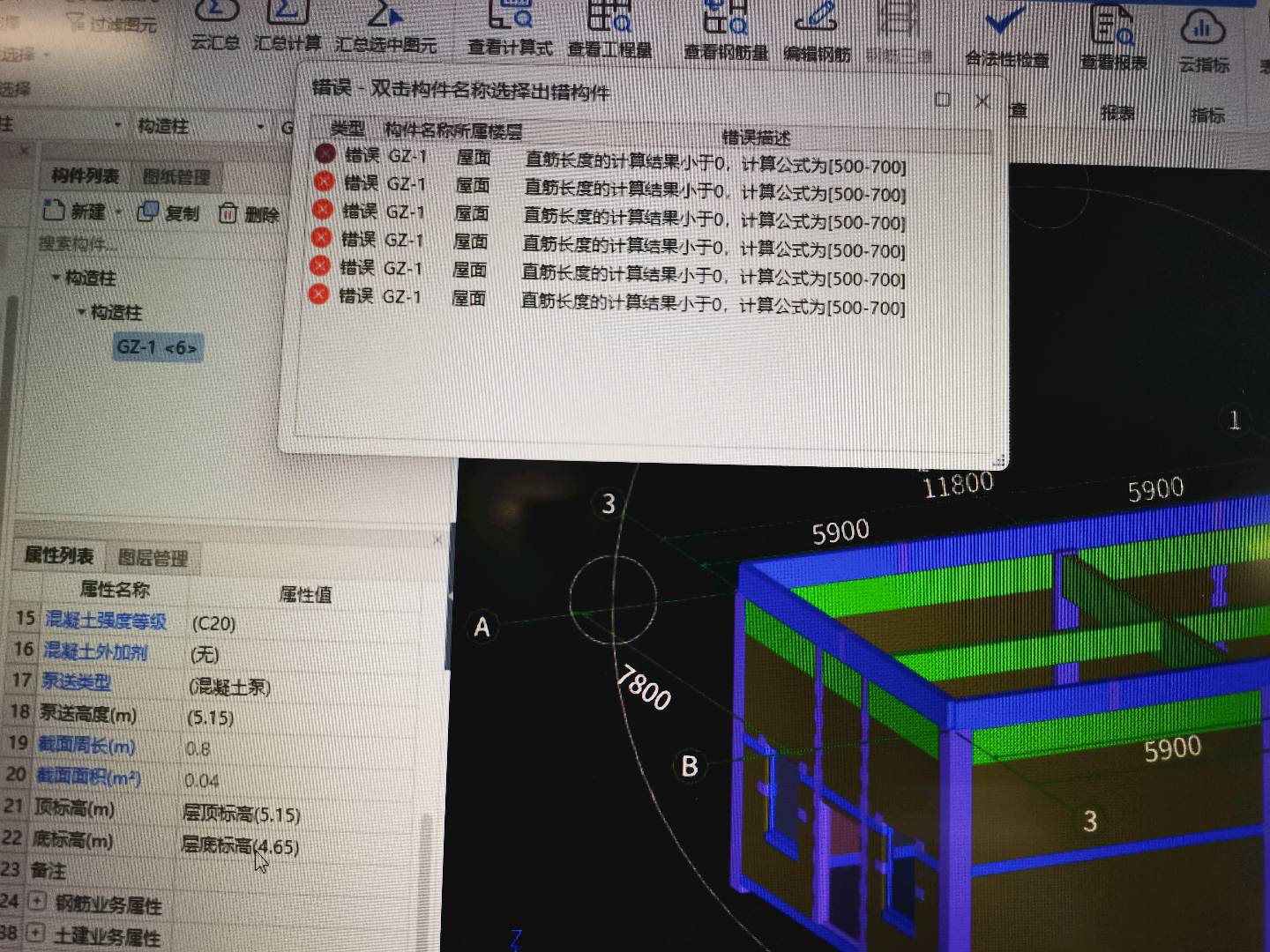Edit the 顶标高 value 层顶标高(5.15)

[x=241, y=813]
